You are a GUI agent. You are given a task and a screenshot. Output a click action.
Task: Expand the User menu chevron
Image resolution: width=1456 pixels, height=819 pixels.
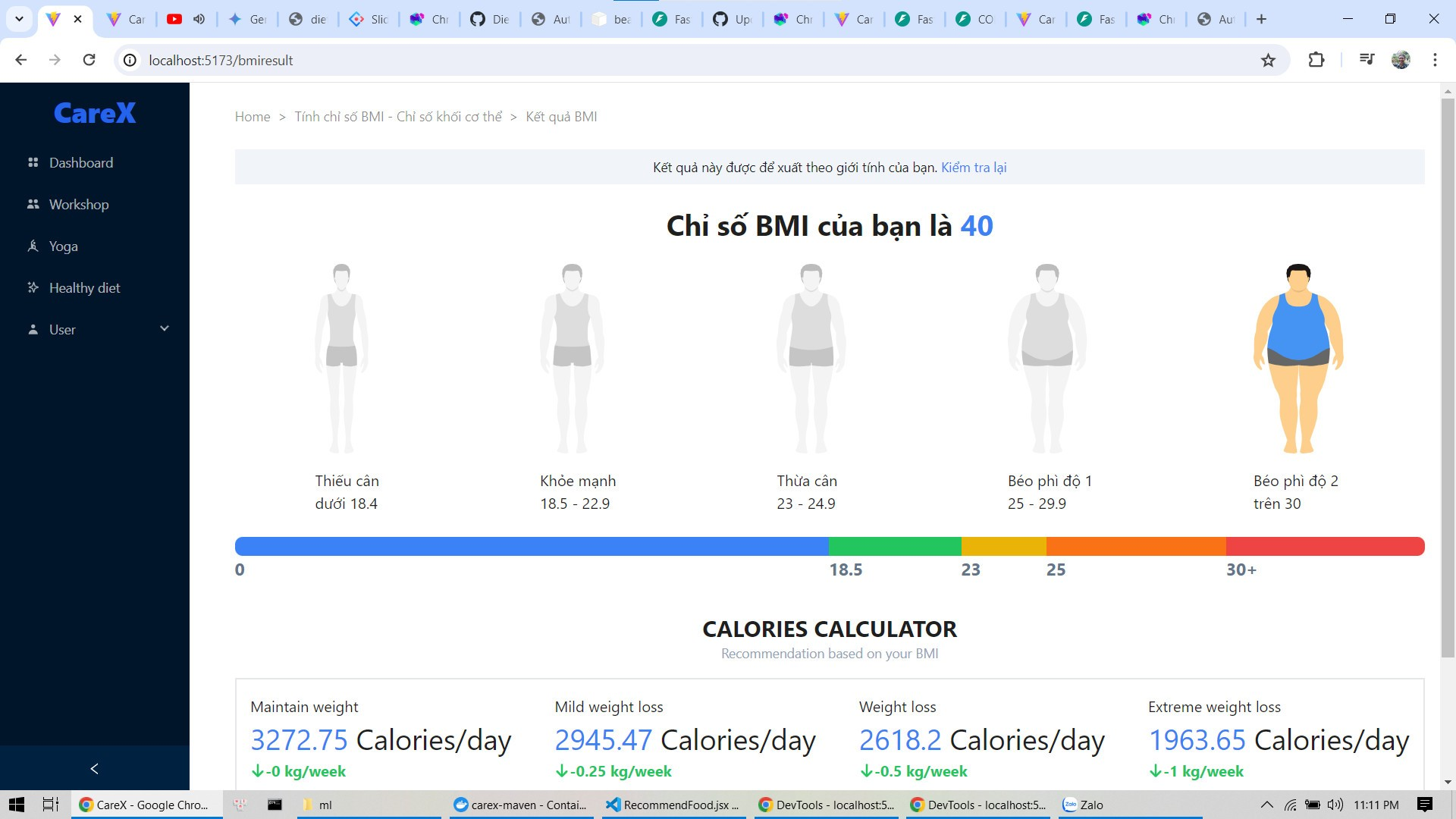tap(165, 328)
